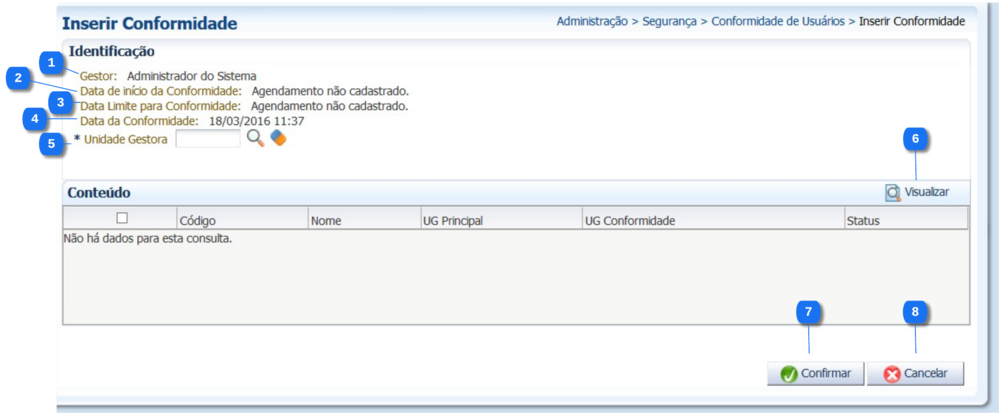
Task: Confirm the form with the Confirmar button
Action: (815, 373)
